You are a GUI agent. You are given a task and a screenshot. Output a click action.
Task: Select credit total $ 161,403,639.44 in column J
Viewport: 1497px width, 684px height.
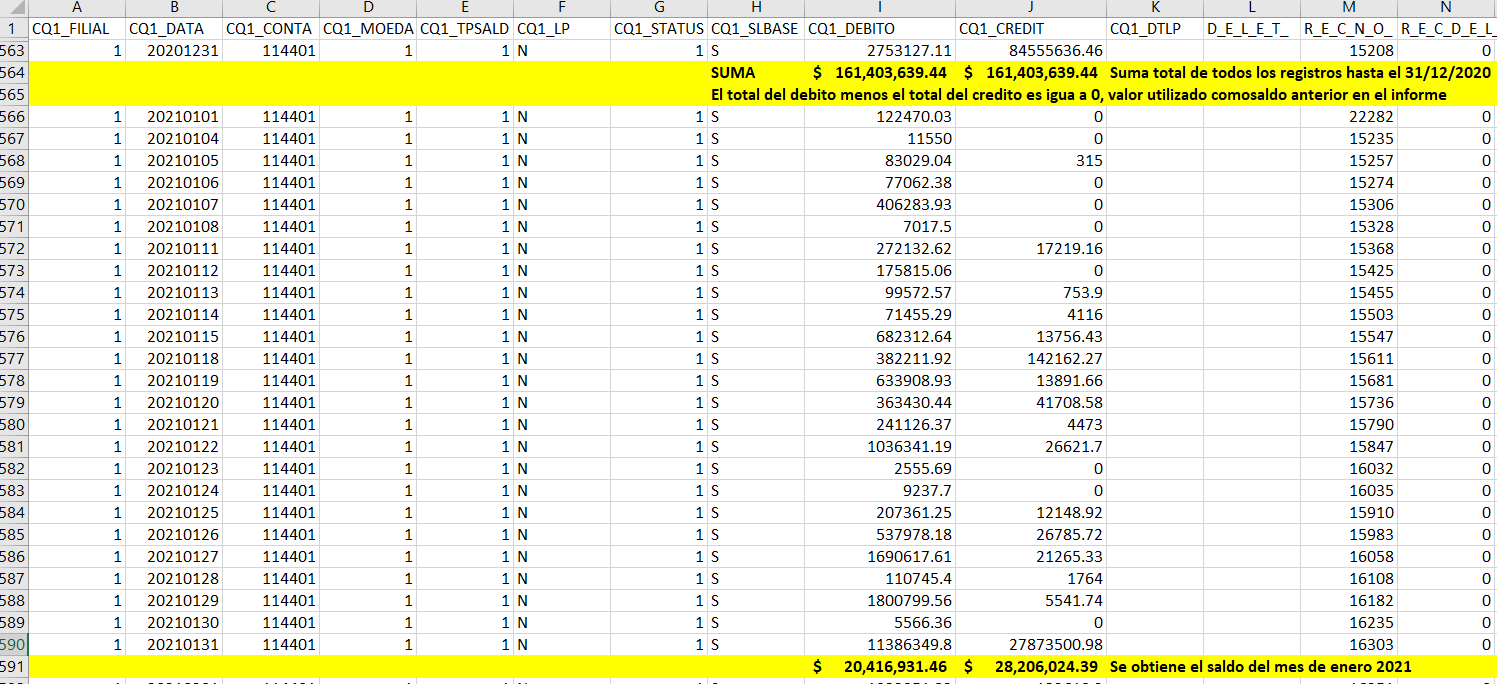click(1031, 73)
